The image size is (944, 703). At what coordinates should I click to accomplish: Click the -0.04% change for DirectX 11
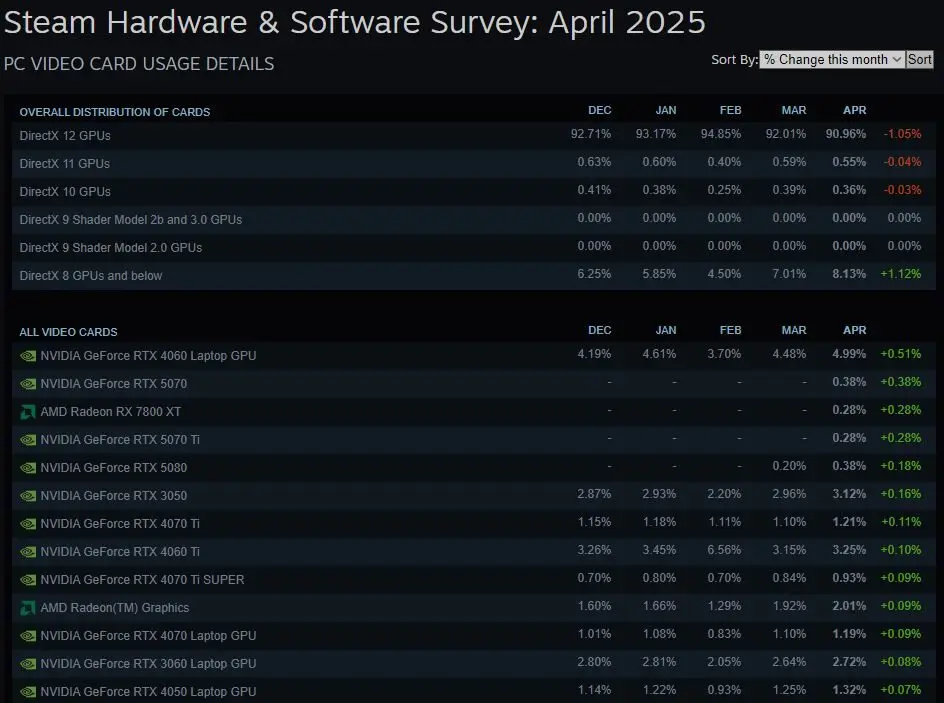coord(902,162)
